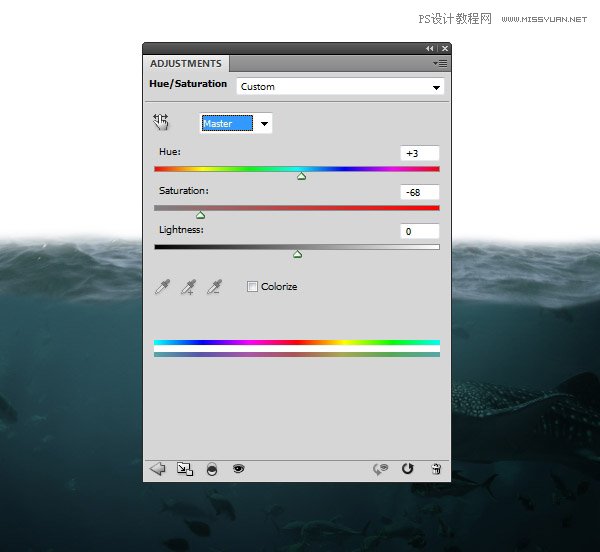
Task: Switch to the ADJUSTMENTS tab
Action: (x=185, y=64)
